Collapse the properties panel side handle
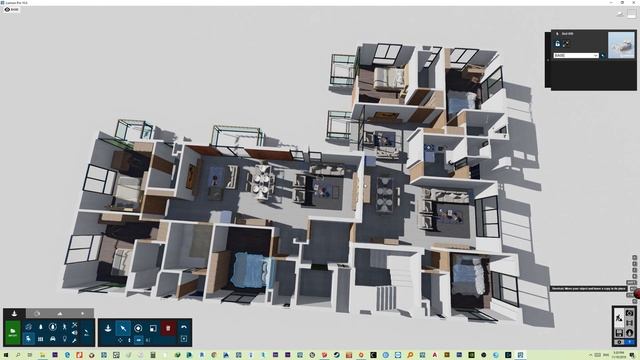The height and width of the screenshot is (360, 640). [548, 60]
